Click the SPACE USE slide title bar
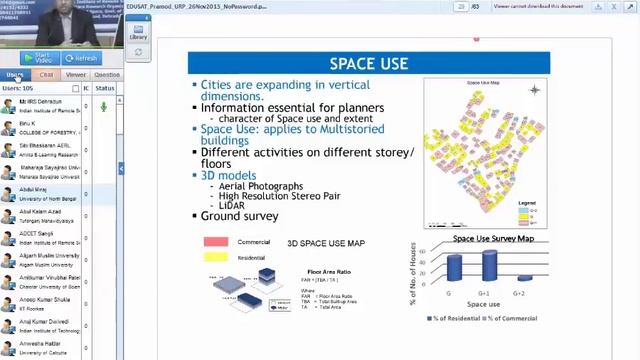640x360 pixels. 369,63
